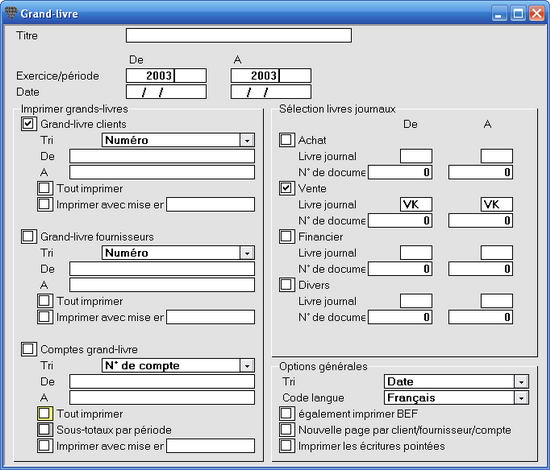Click the Titre input field
550x470 pixels.
point(239,35)
